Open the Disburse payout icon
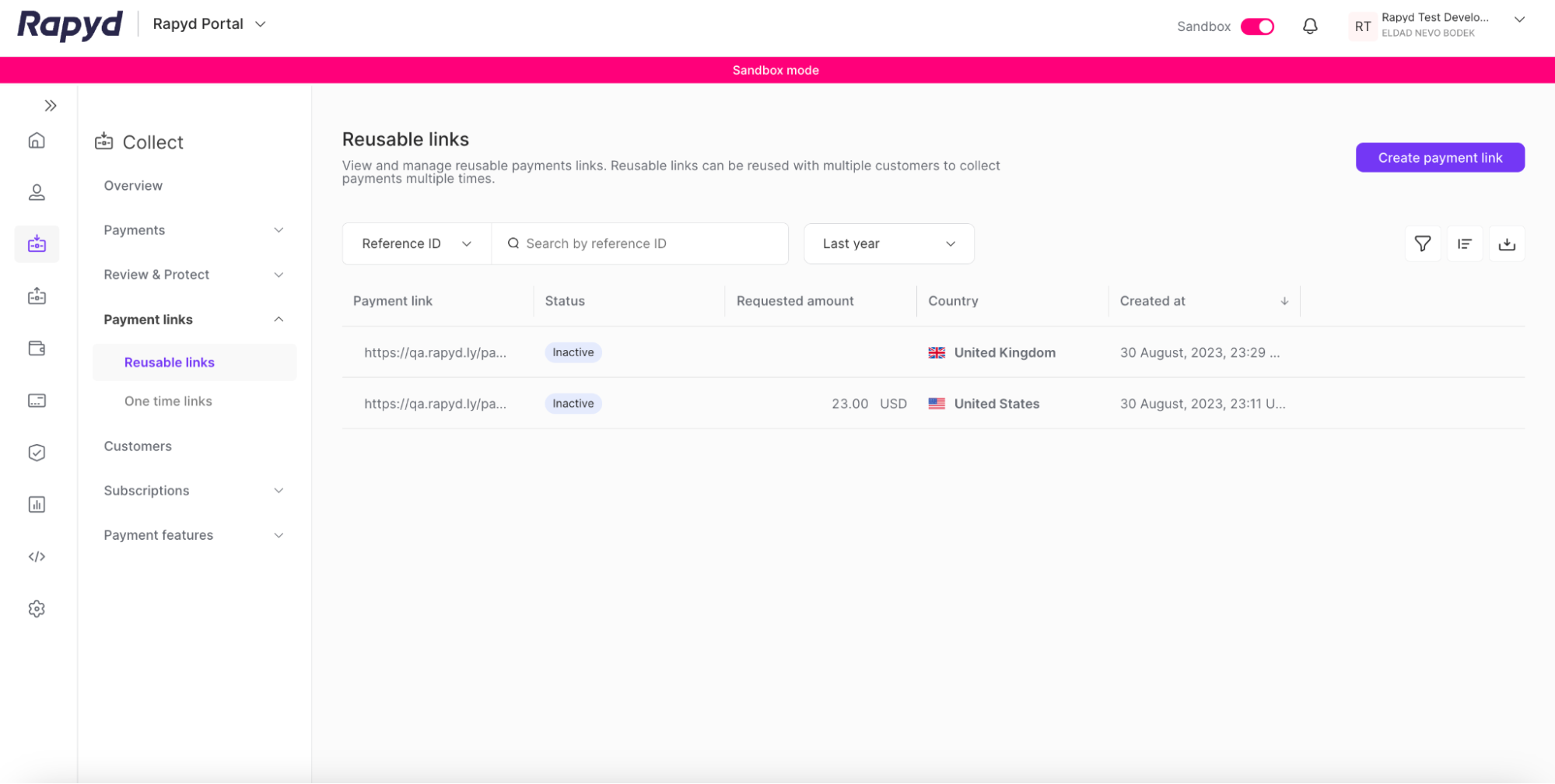 (37, 296)
